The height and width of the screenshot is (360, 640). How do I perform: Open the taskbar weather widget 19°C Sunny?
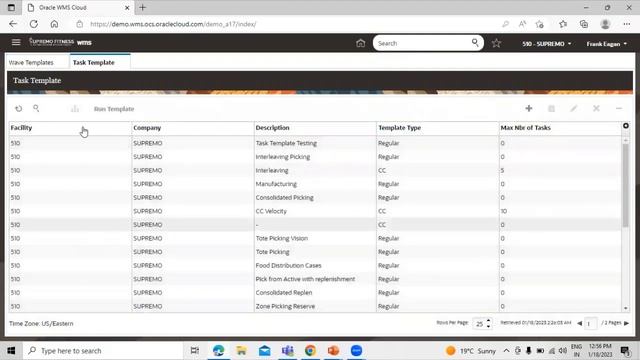[471, 351]
